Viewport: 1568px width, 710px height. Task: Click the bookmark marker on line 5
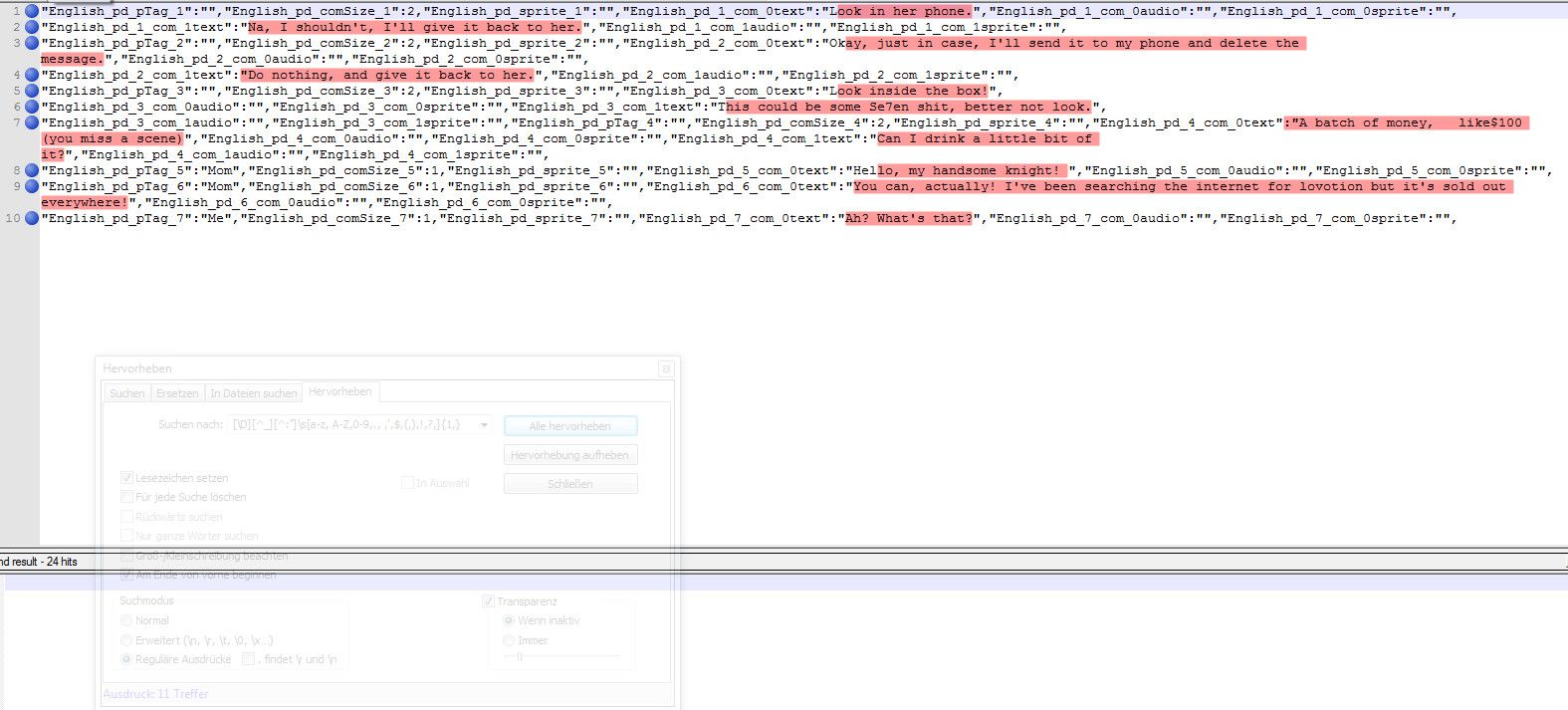tap(32, 91)
